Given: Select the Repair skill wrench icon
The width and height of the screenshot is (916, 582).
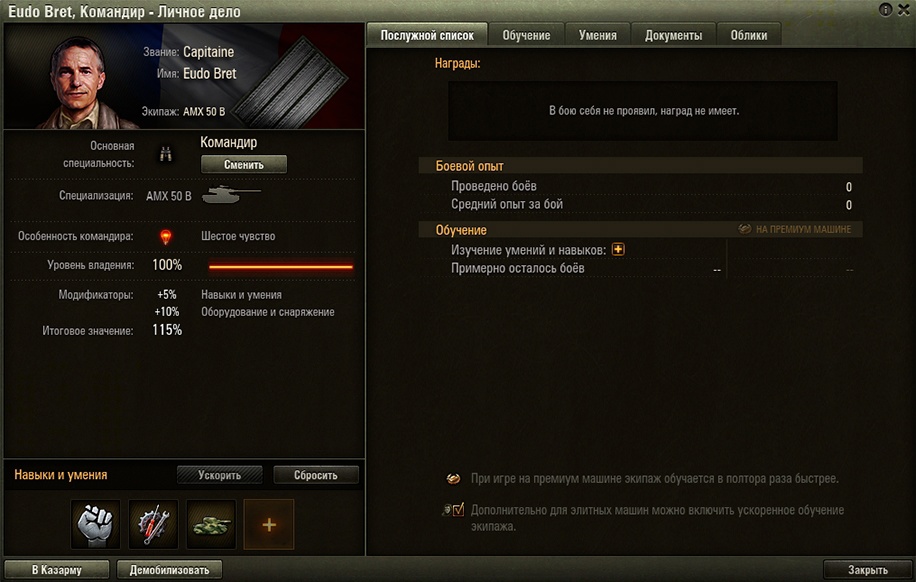Looking at the screenshot, I should [x=153, y=524].
